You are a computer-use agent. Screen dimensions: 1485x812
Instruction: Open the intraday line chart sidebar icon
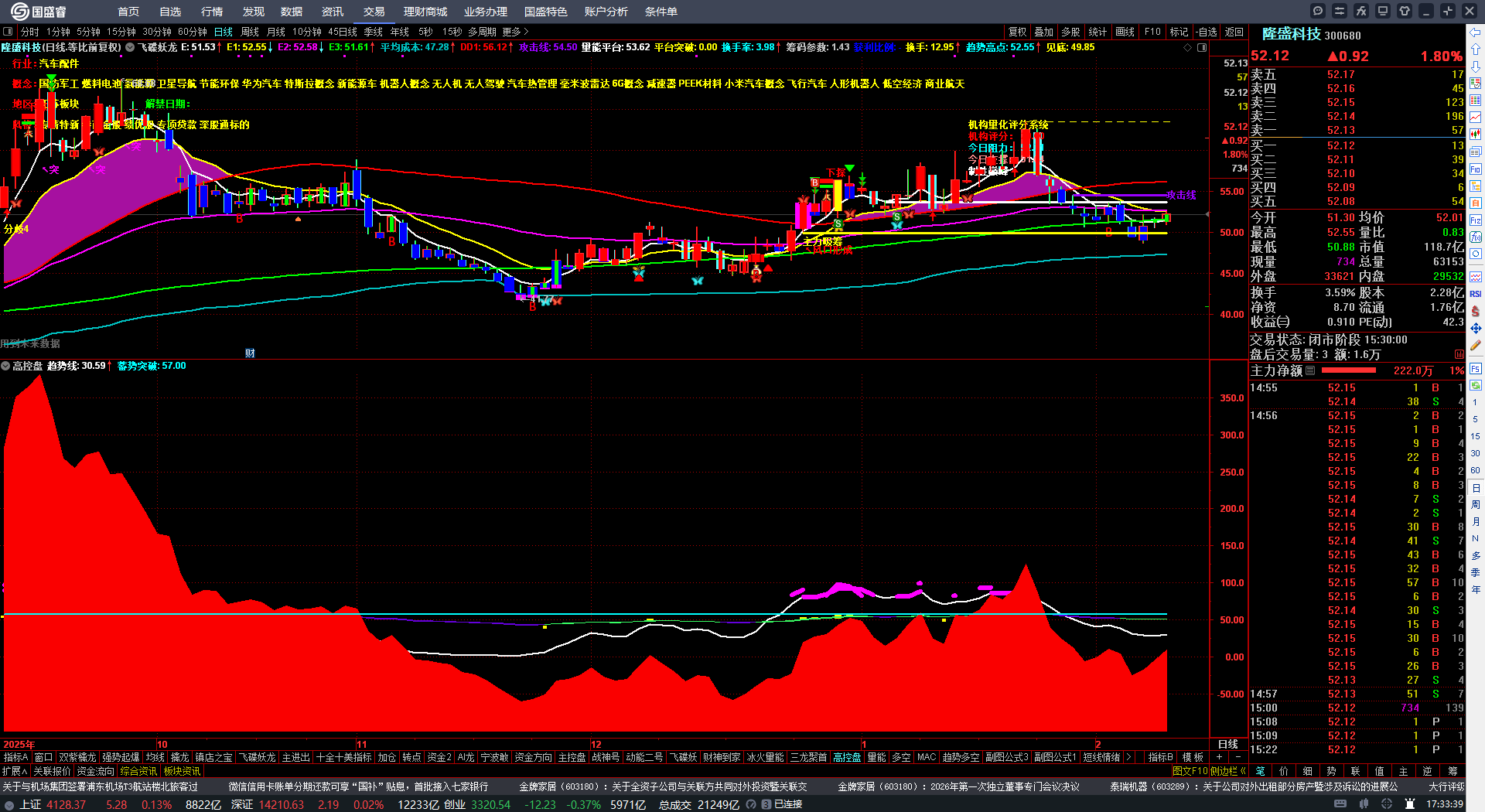coord(1476,118)
